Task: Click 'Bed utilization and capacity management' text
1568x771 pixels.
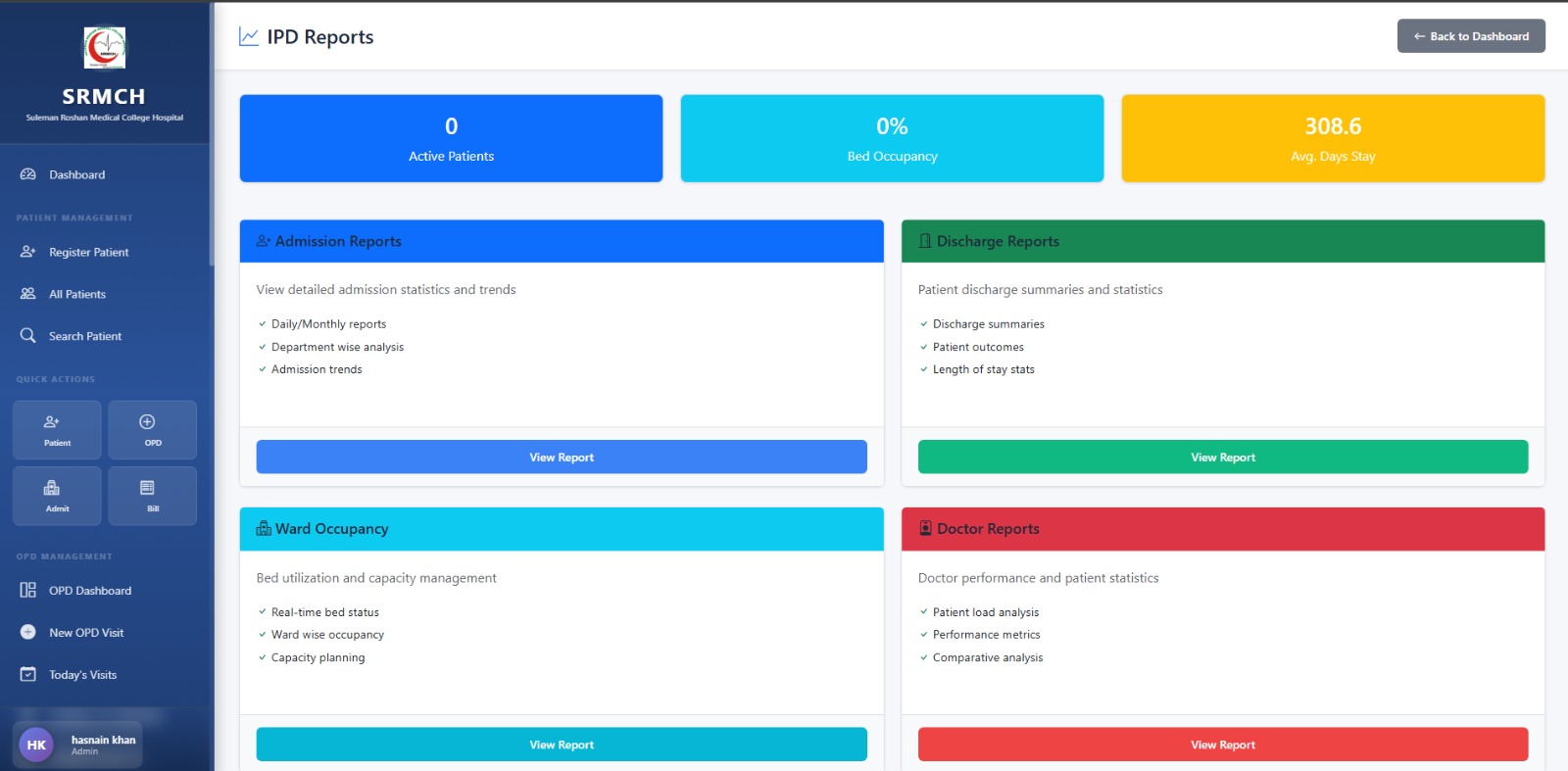Action: [x=376, y=578]
